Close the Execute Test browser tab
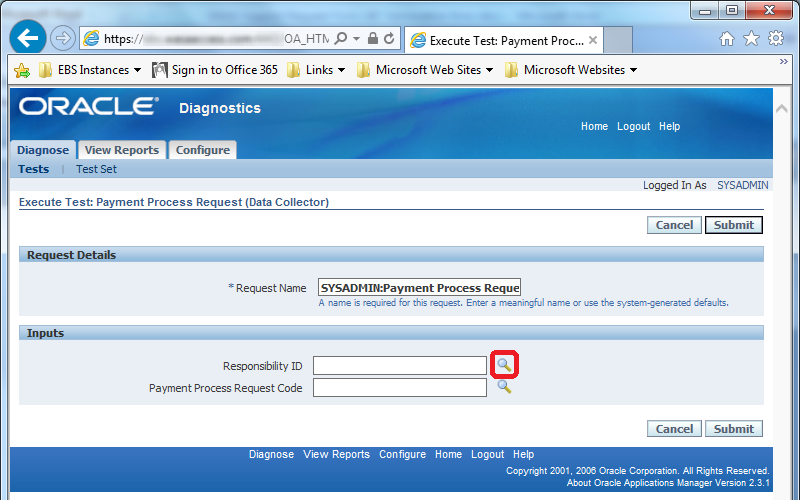The image size is (800, 500). pyautogui.click(x=592, y=40)
